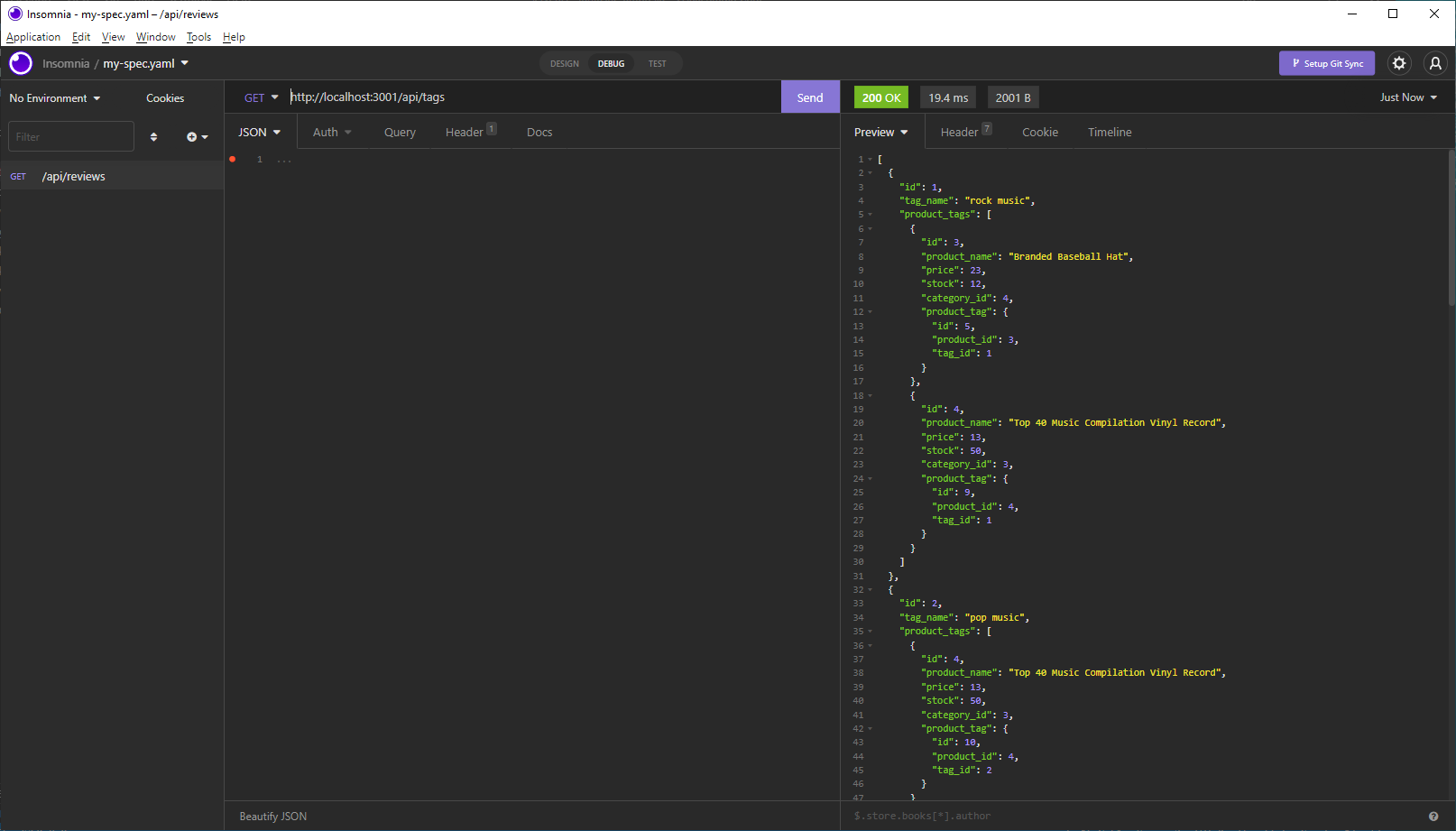Click Setup Git Sync button
The width and height of the screenshot is (1456, 831).
pos(1327,63)
